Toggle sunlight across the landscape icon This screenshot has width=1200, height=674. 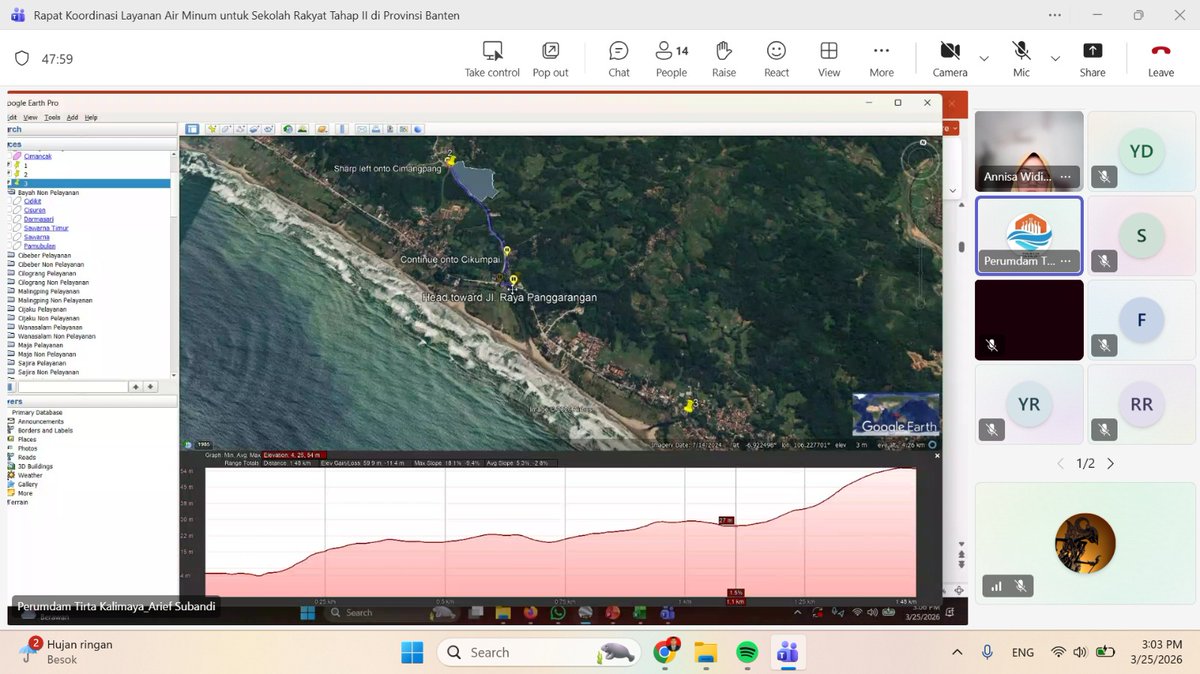pyautogui.click(x=302, y=129)
